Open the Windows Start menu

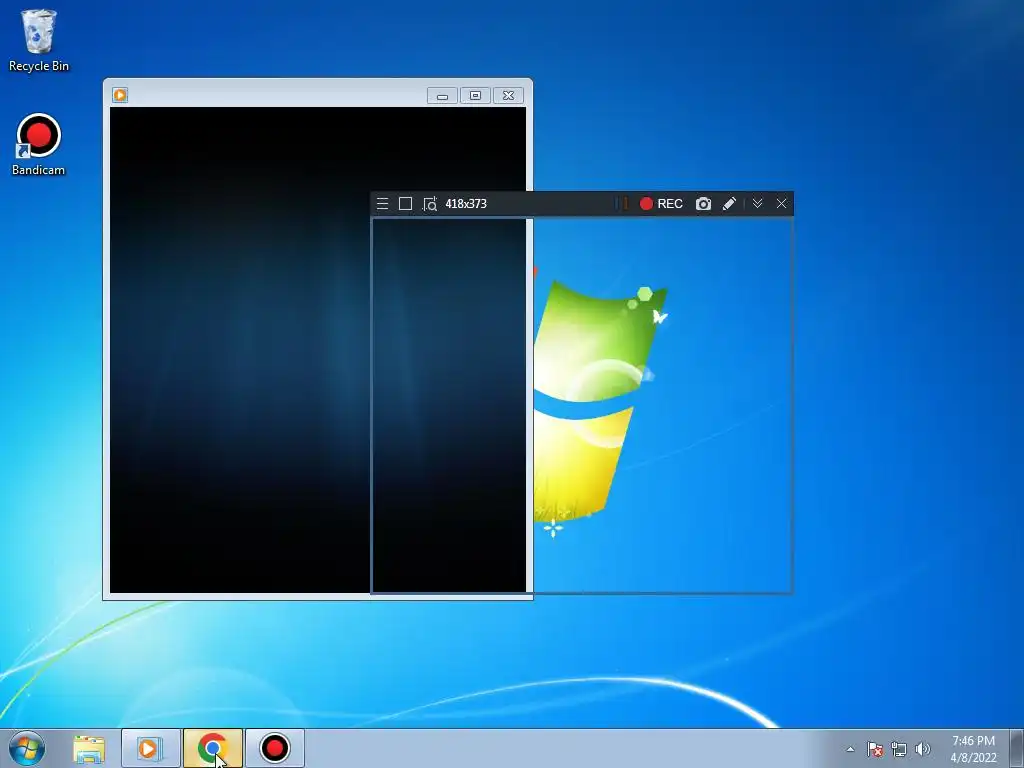click(x=27, y=748)
